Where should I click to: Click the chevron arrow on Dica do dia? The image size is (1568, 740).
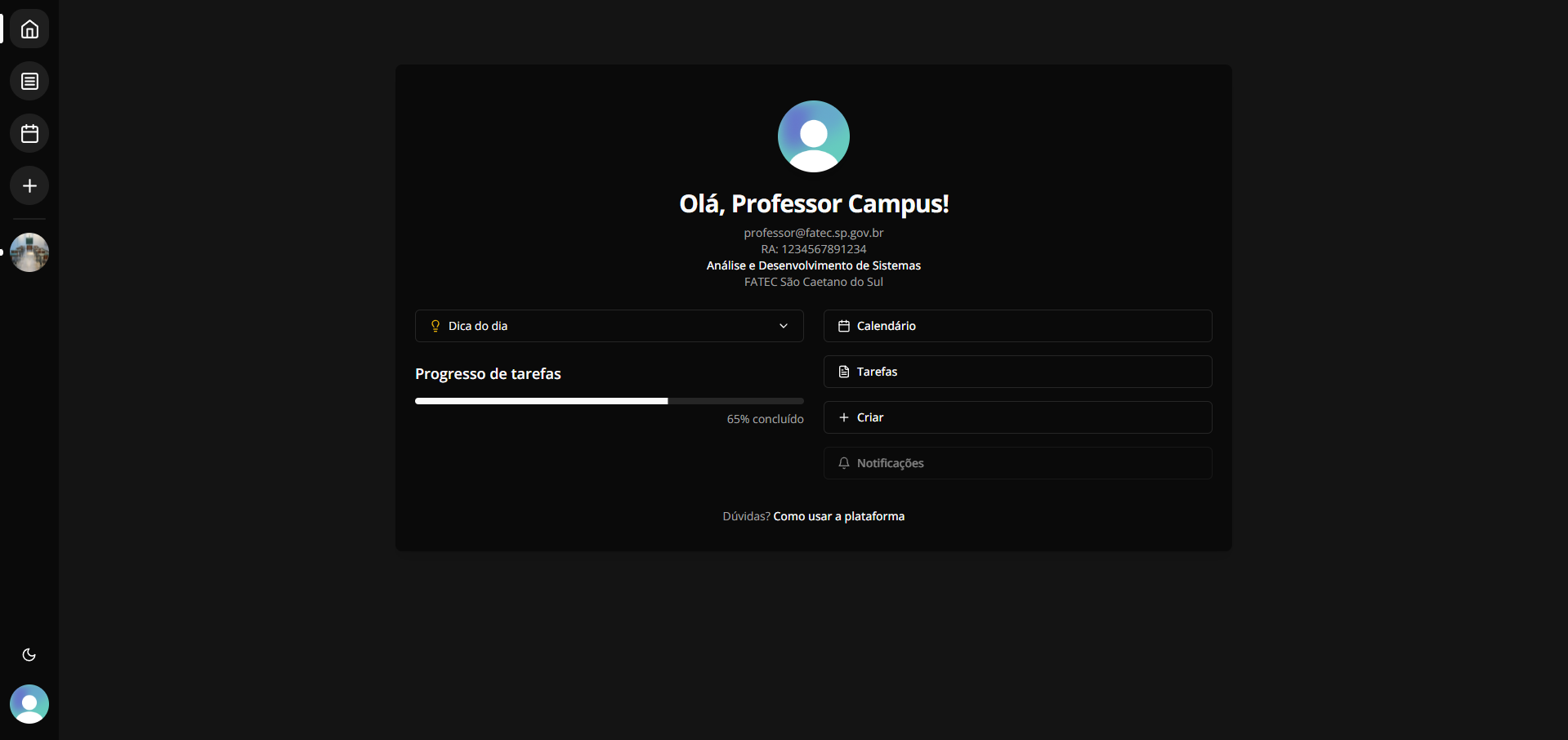(x=784, y=326)
